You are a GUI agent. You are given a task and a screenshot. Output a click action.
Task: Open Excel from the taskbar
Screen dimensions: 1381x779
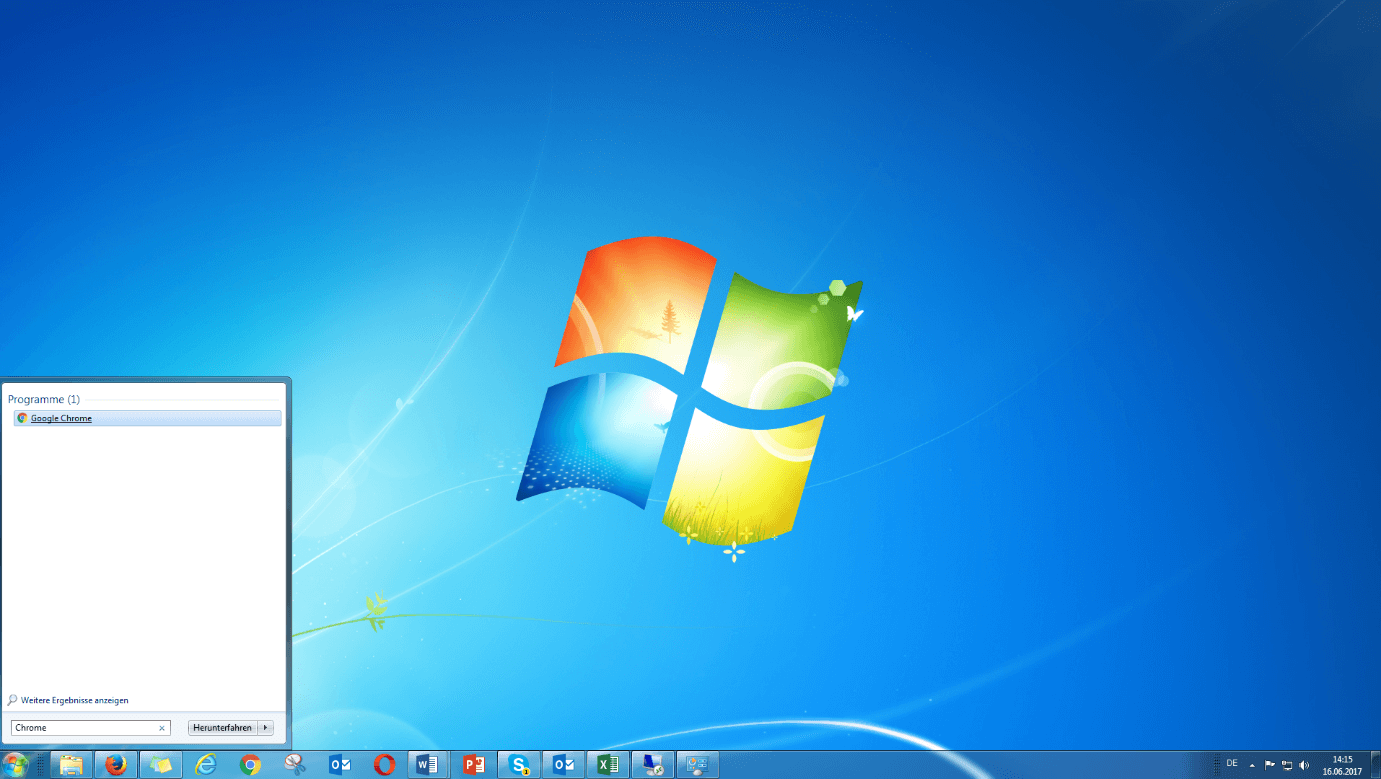point(608,765)
